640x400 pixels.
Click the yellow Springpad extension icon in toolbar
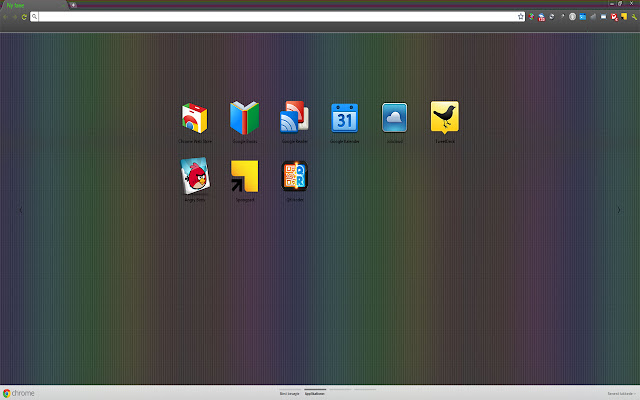pyautogui.click(x=624, y=17)
